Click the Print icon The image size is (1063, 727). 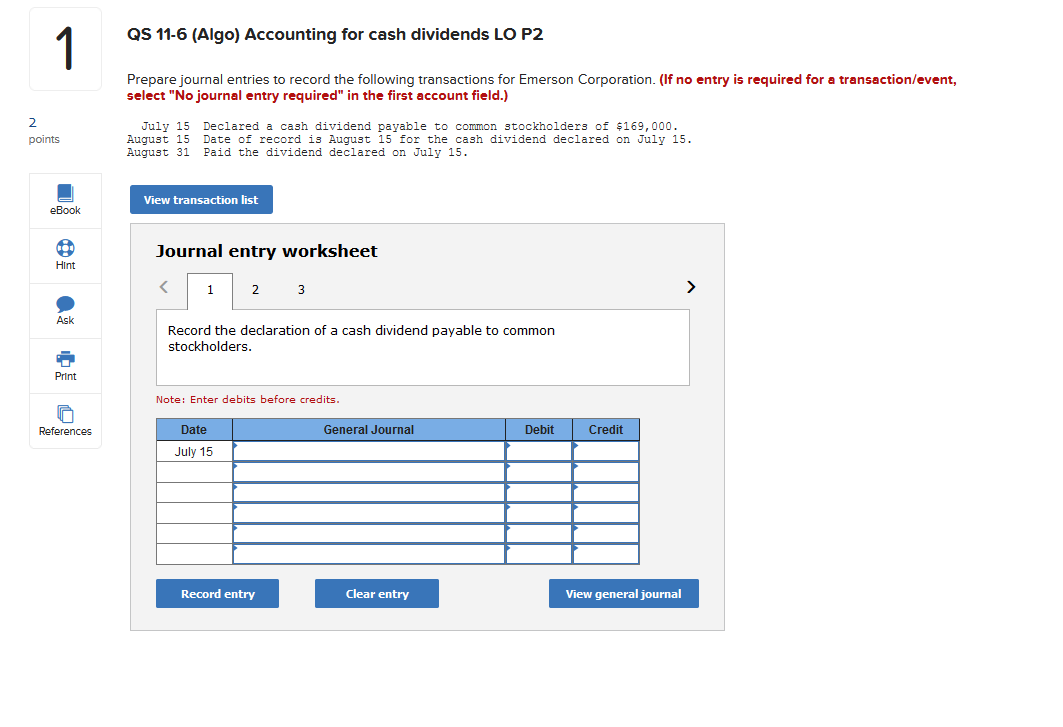pos(64,365)
